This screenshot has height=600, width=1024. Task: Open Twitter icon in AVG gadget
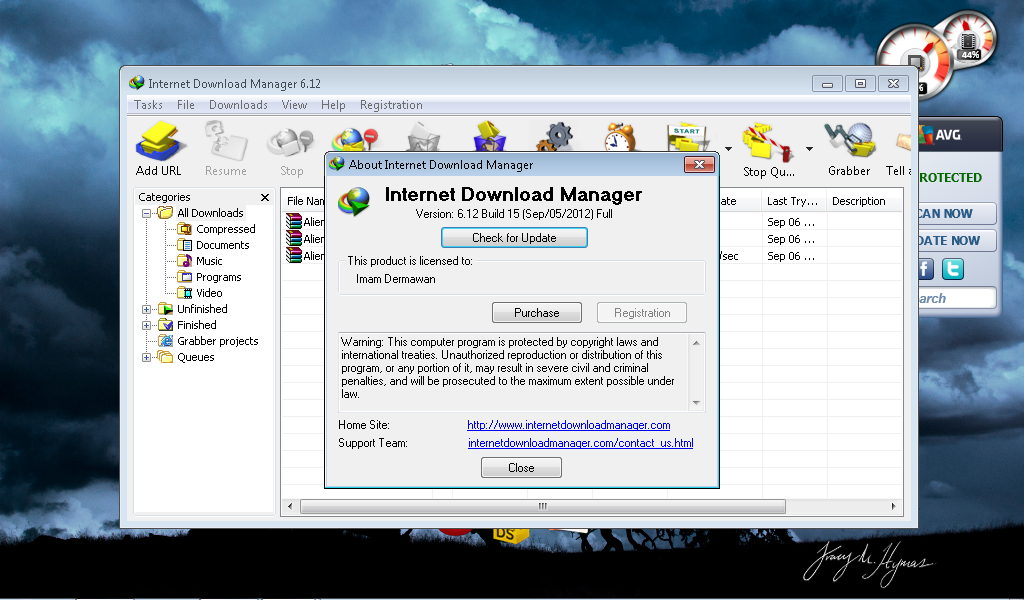(953, 269)
